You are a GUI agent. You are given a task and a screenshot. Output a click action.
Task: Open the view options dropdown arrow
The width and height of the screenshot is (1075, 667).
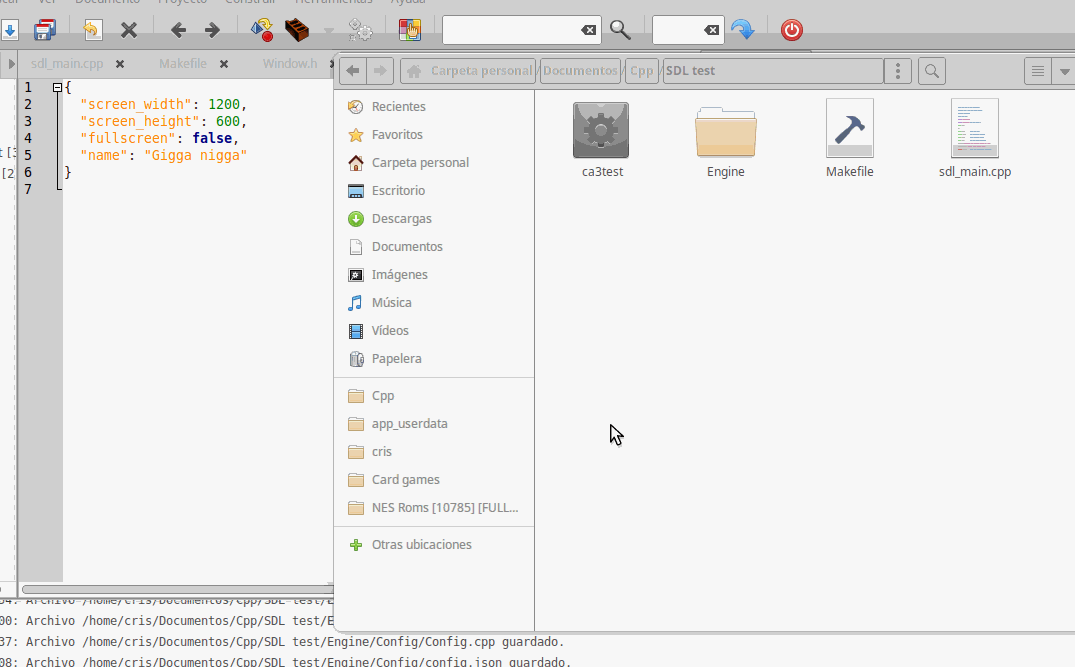[x=1064, y=71]
